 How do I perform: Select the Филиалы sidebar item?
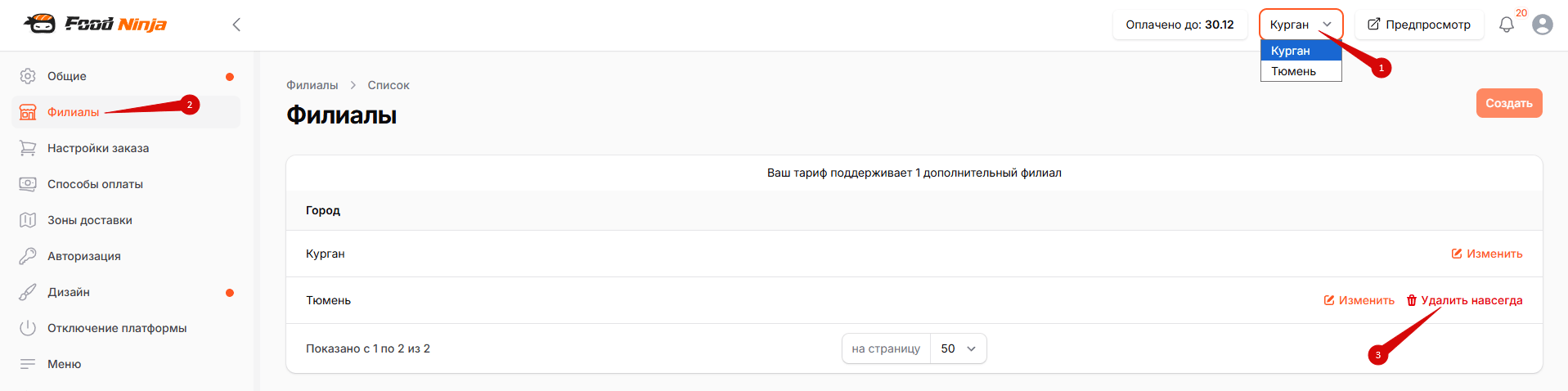pos(127,112)
